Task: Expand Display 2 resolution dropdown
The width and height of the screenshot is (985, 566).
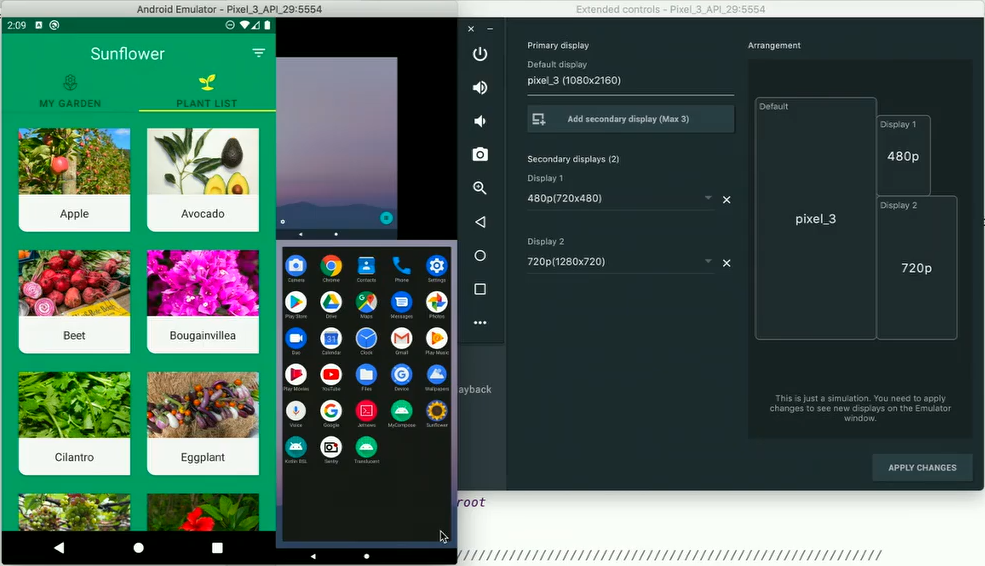Action: 708,261
